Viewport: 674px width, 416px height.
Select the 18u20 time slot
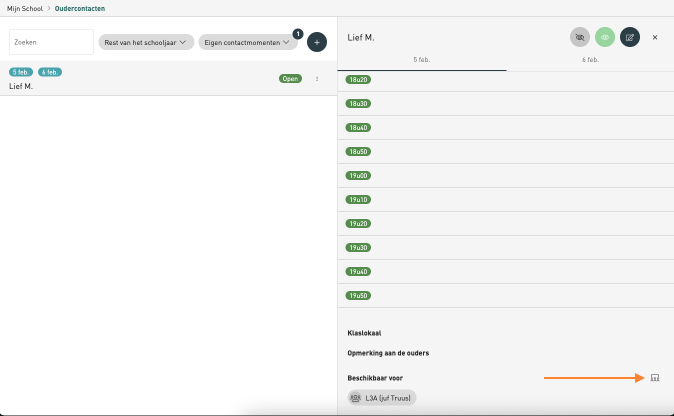tap(358, 79)
